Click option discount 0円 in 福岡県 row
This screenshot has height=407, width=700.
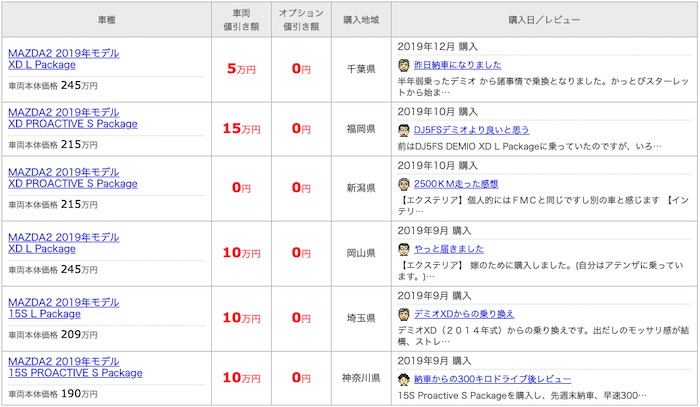click(x=301, y=129)
